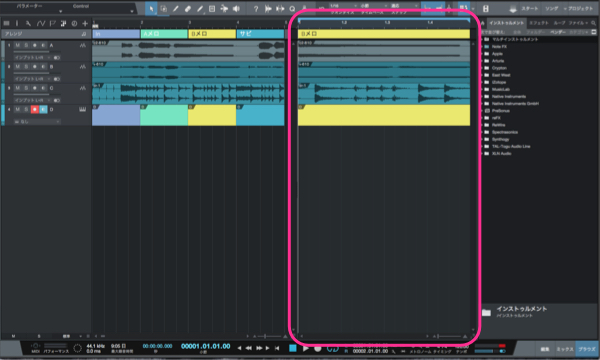Select the Bend tool
Viewport: 600px width, 360px height.
tap(224, 8)
